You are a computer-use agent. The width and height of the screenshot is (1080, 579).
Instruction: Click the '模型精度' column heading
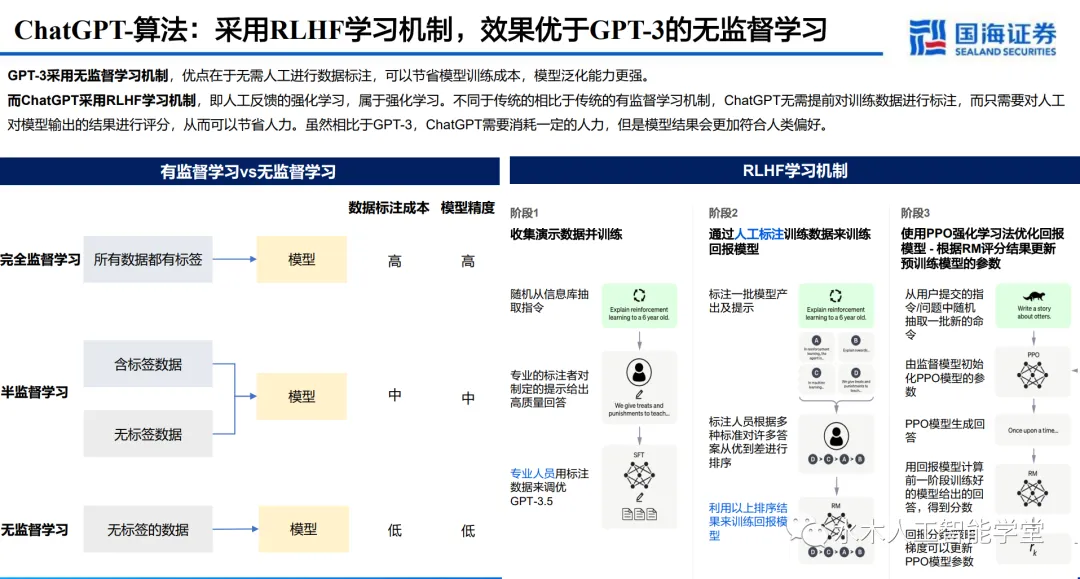pos(468,208)
